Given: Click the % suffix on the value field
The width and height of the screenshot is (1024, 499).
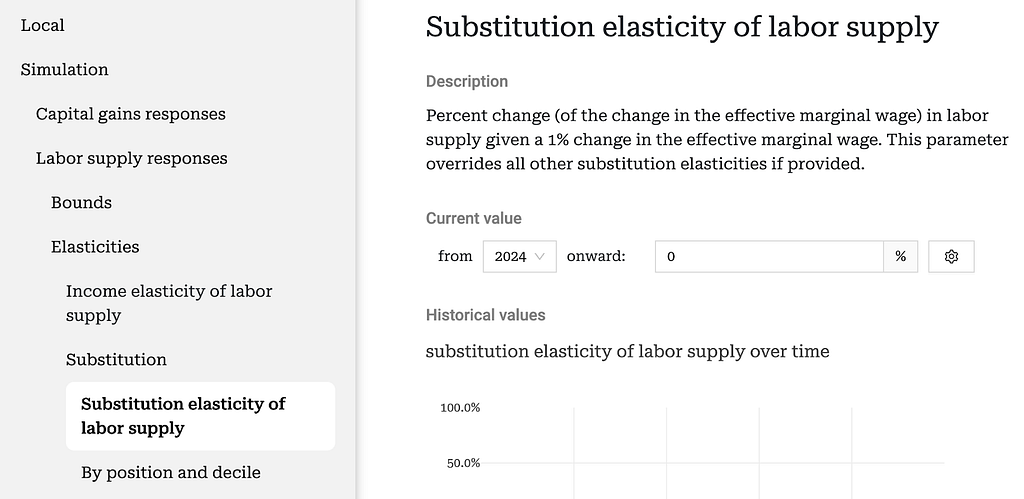Looking at the screenshot, I should [x=901, y=257].
